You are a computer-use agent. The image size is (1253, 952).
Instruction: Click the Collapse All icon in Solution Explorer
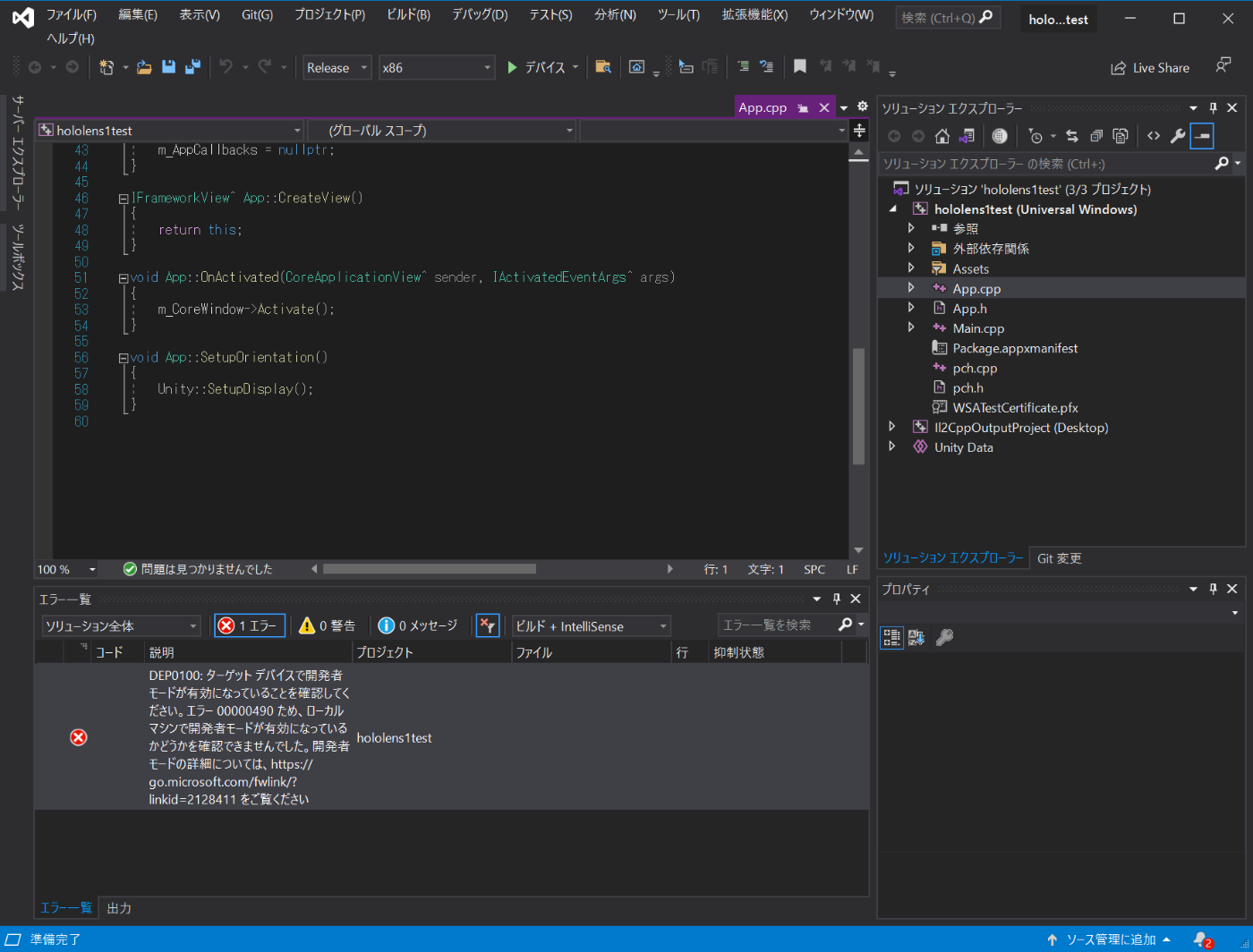click(x=1096, y=136)
